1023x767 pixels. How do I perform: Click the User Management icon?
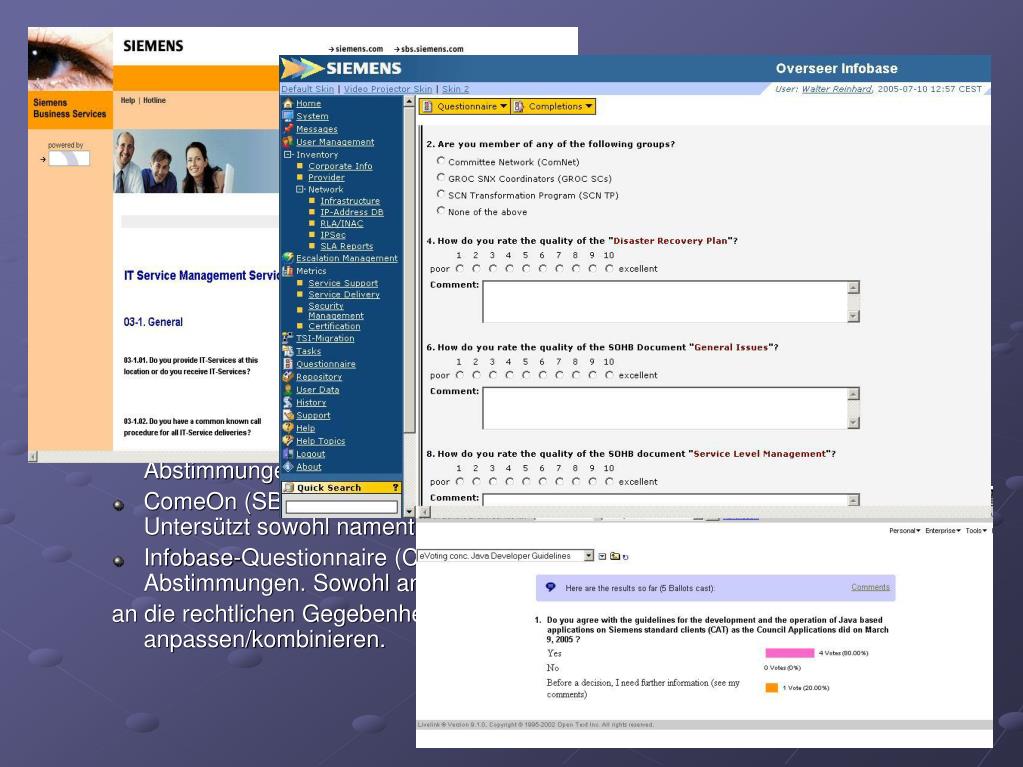point(288,142)
